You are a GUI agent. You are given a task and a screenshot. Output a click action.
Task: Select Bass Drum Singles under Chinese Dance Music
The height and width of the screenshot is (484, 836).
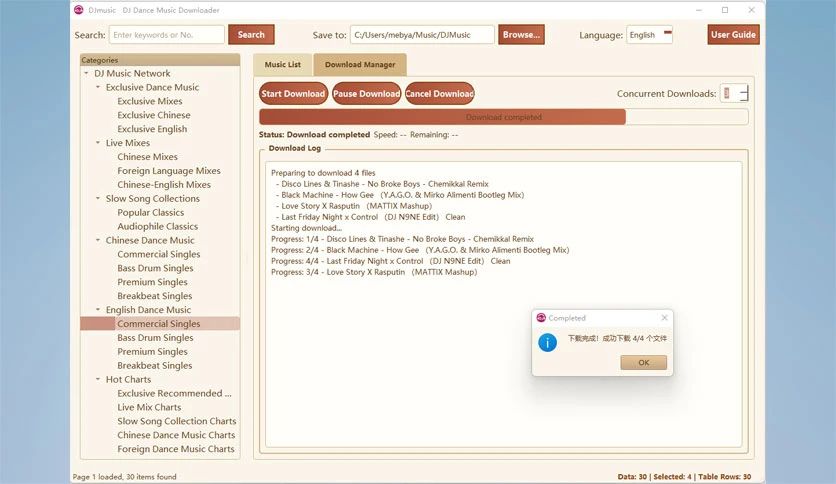pos(155,268)
